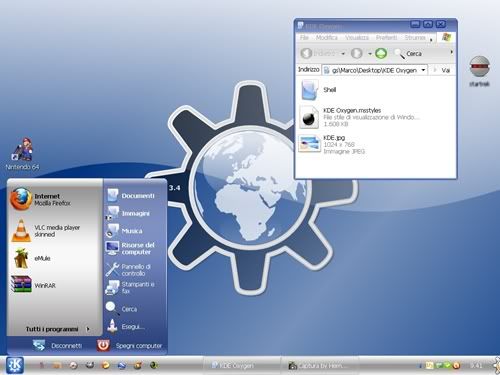Click the taskbar clock

(x=476, y=366)
